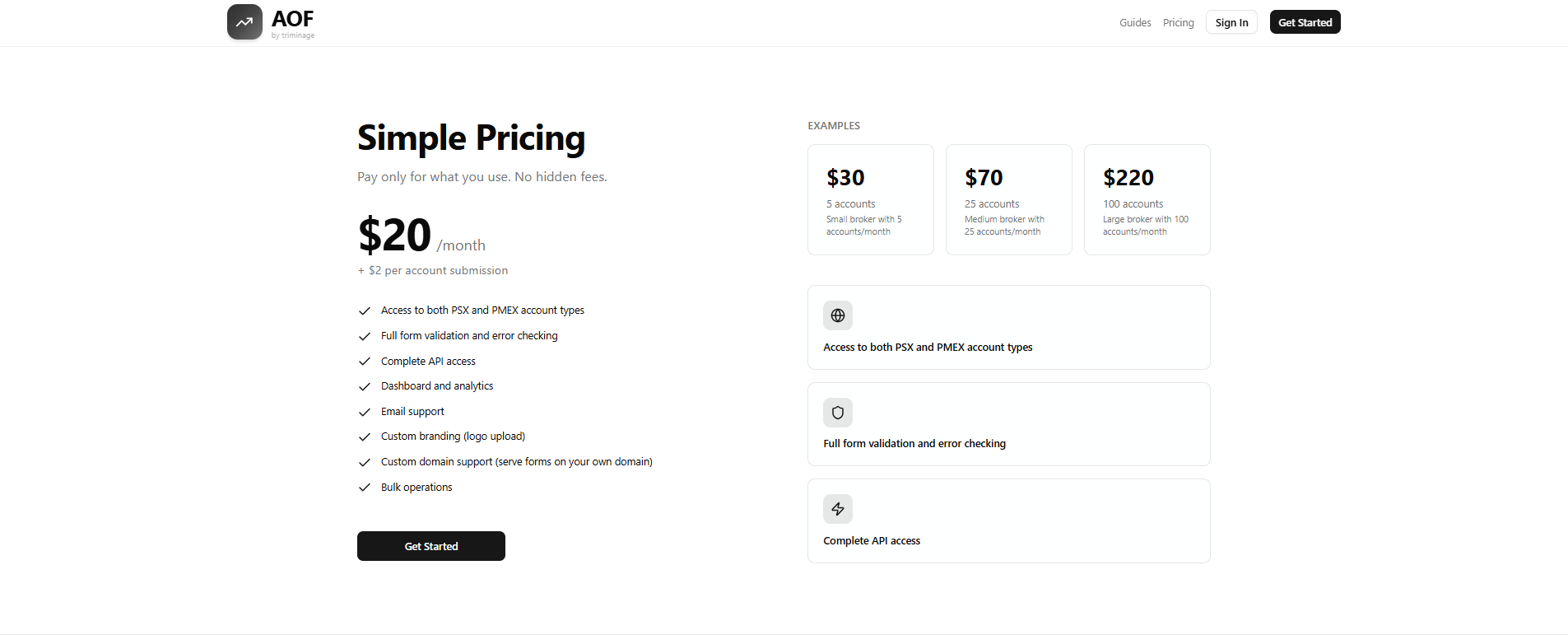This screenshot has width=1568, height=635.
Task: Click the large Get Started button below features
Action: tap(430, 546)
